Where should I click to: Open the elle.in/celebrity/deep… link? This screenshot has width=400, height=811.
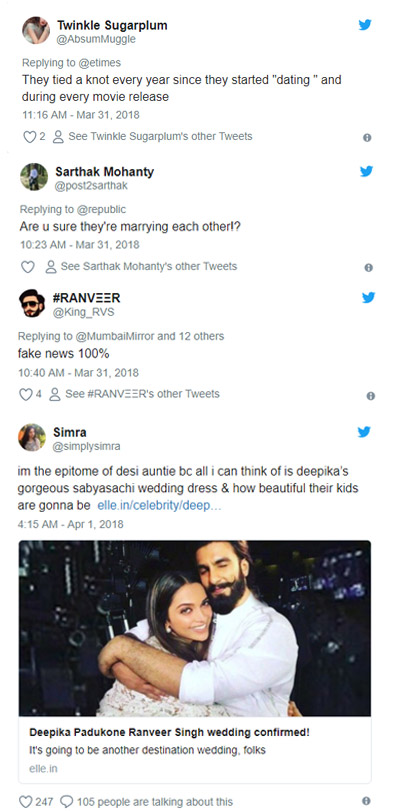159,505
